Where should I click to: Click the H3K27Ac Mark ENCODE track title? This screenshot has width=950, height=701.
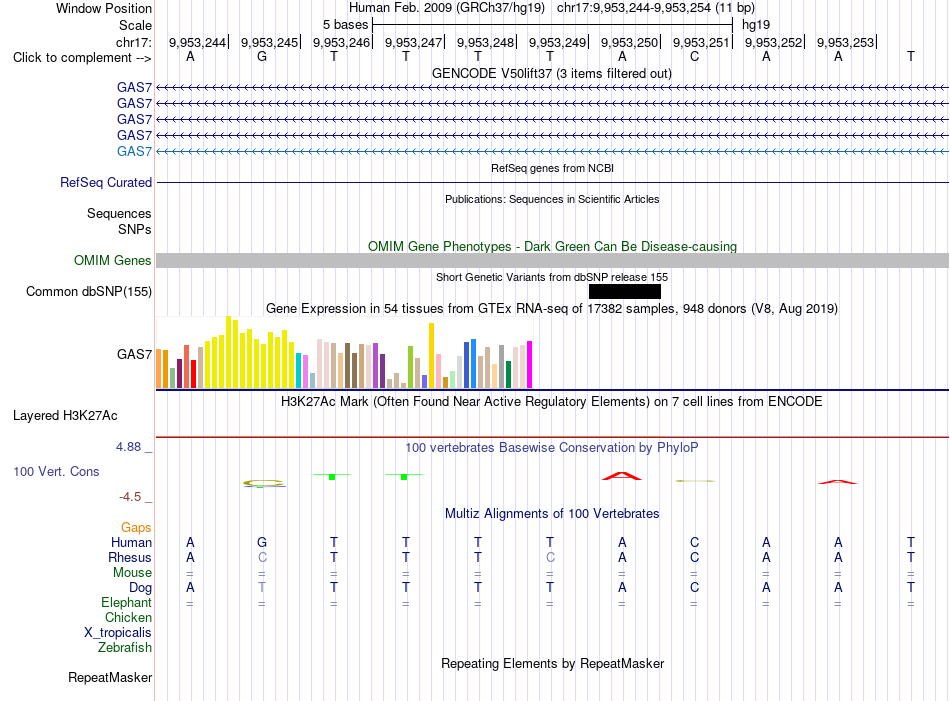[x=552, y=401]
